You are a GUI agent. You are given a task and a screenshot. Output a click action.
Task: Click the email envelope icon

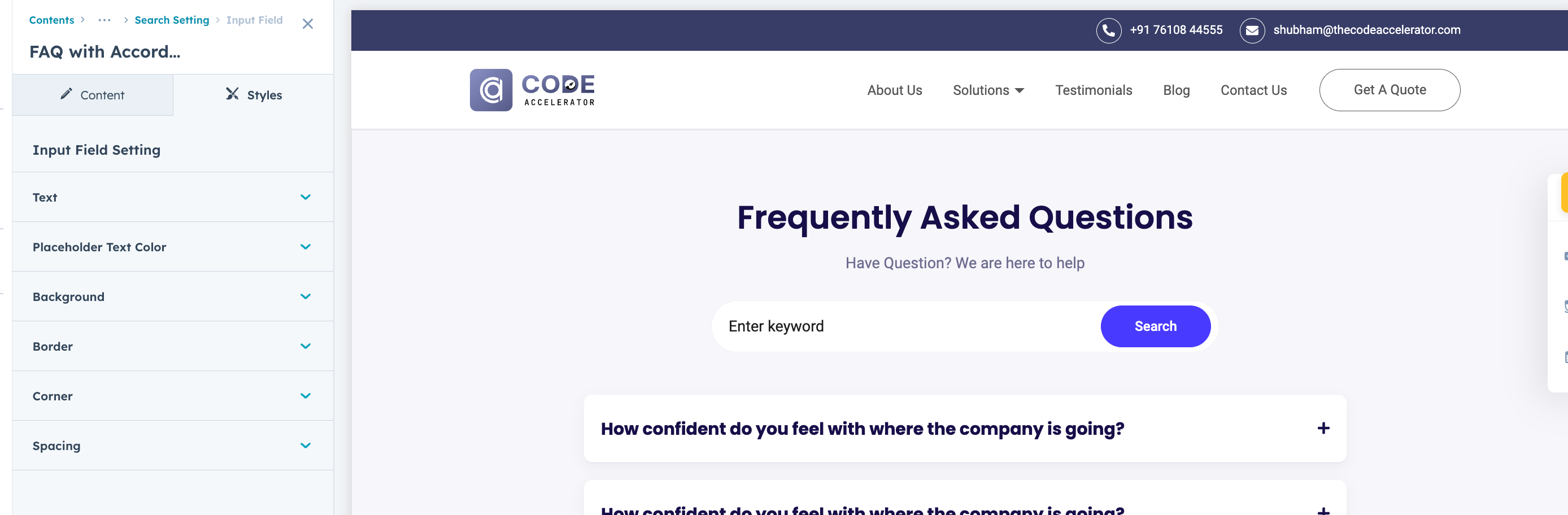(1252, 30)
